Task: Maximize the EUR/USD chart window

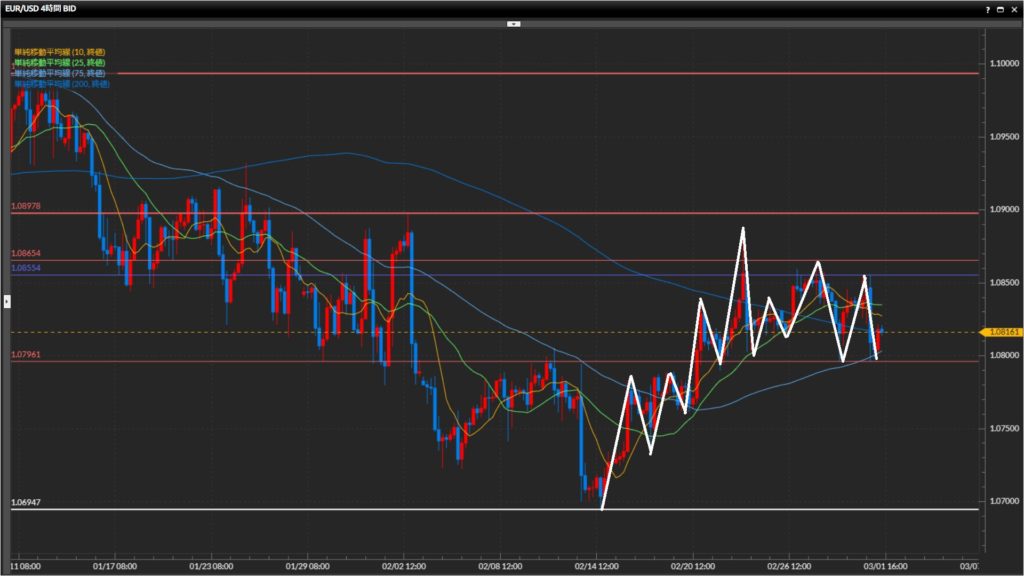Action: pos(1001,8)
